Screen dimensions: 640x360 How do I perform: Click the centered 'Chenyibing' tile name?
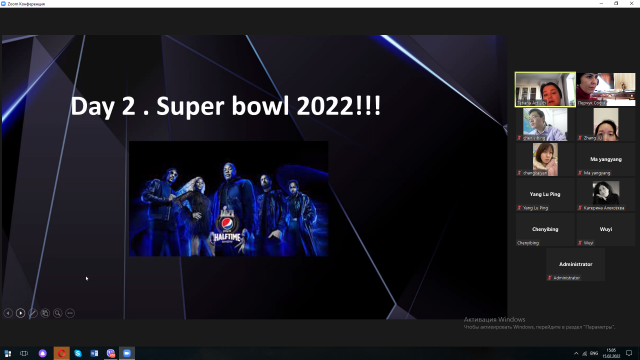coord(545,229)
